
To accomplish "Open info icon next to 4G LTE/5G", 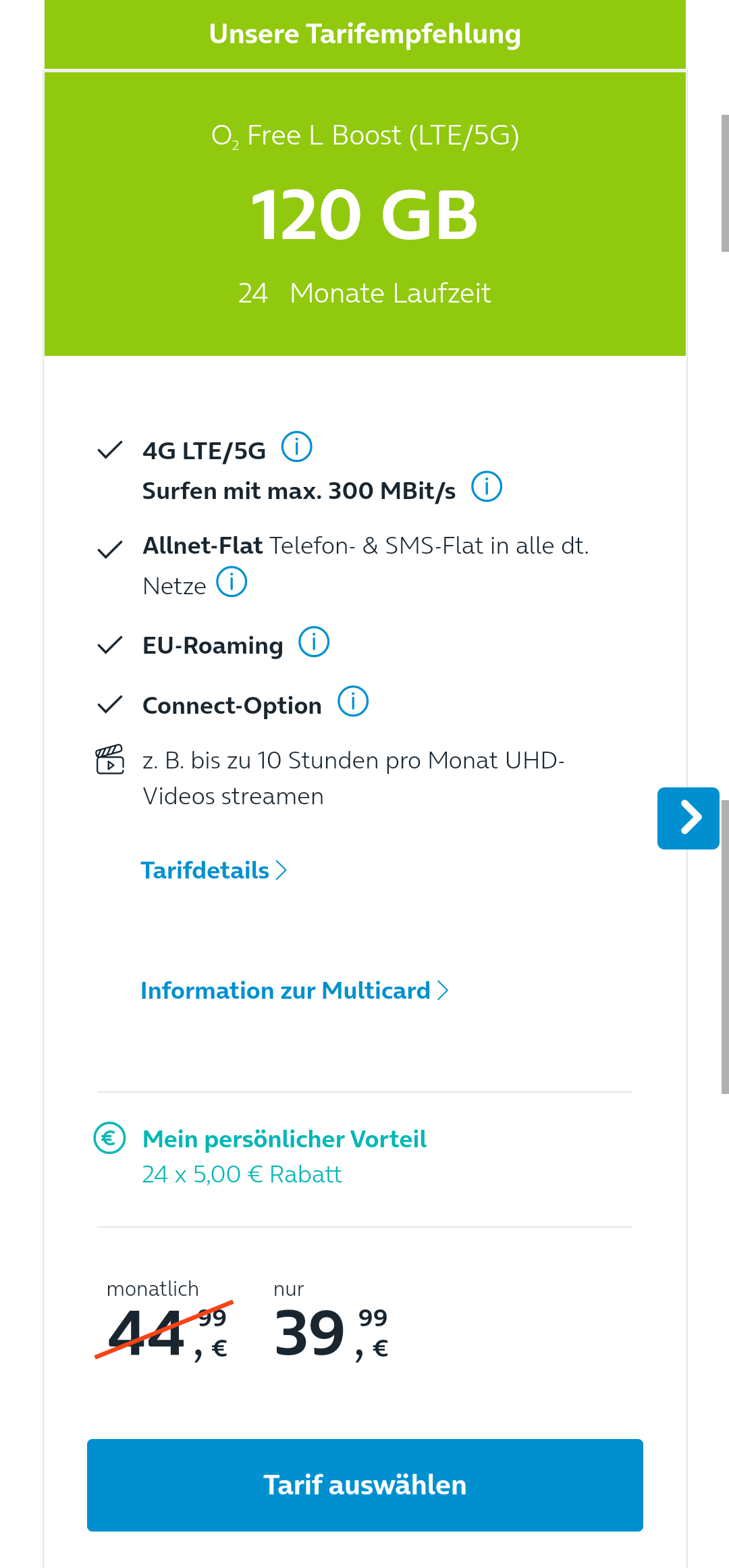I will pos(296,447).
